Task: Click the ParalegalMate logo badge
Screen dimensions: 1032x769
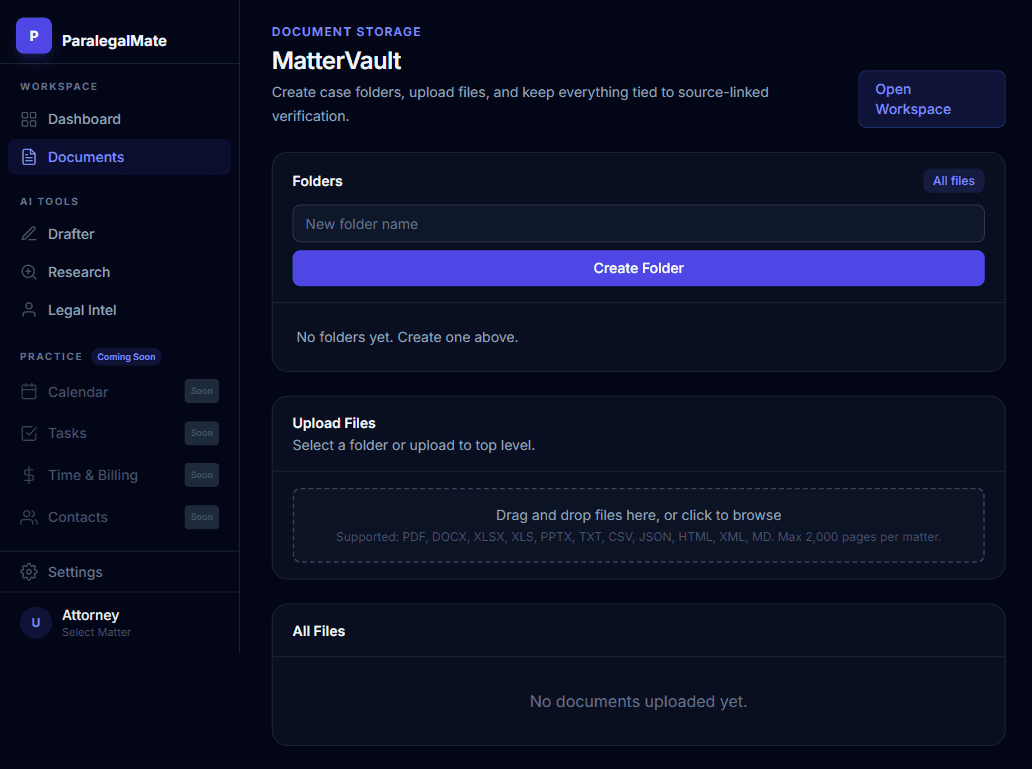Action: 33,35
